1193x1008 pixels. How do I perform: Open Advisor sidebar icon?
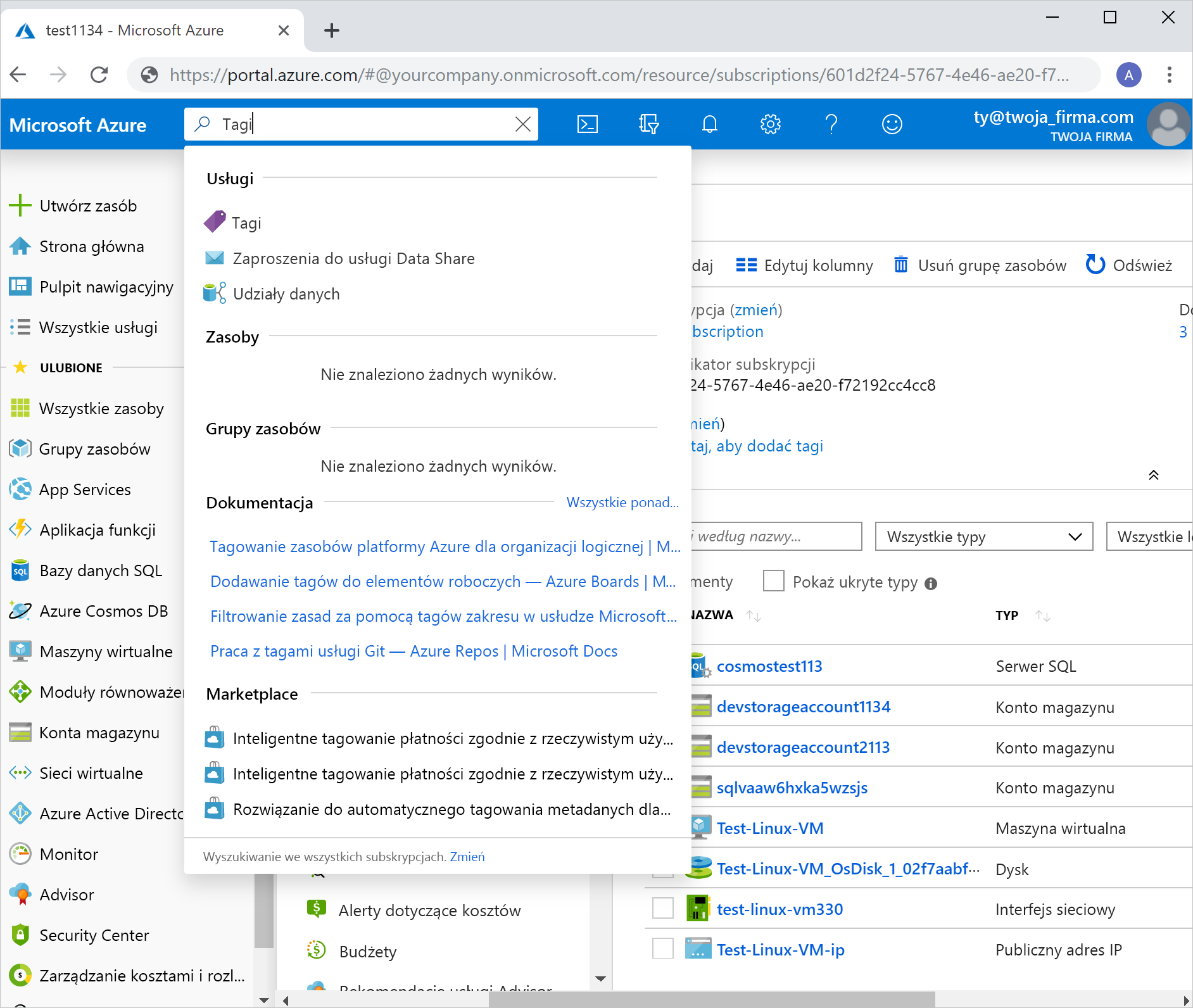(x=20, y=895)
